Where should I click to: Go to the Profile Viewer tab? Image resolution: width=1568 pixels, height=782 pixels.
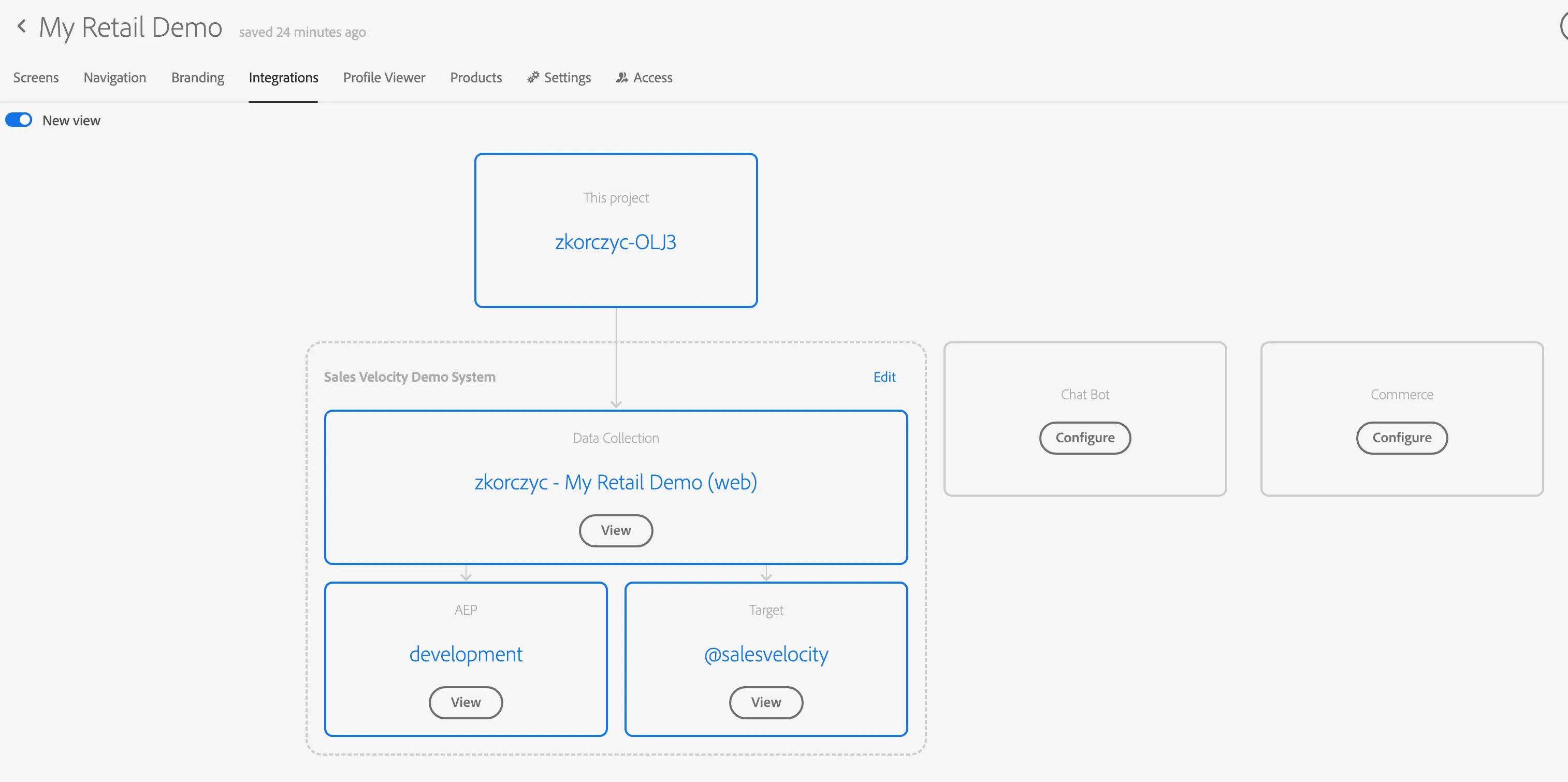384,77
